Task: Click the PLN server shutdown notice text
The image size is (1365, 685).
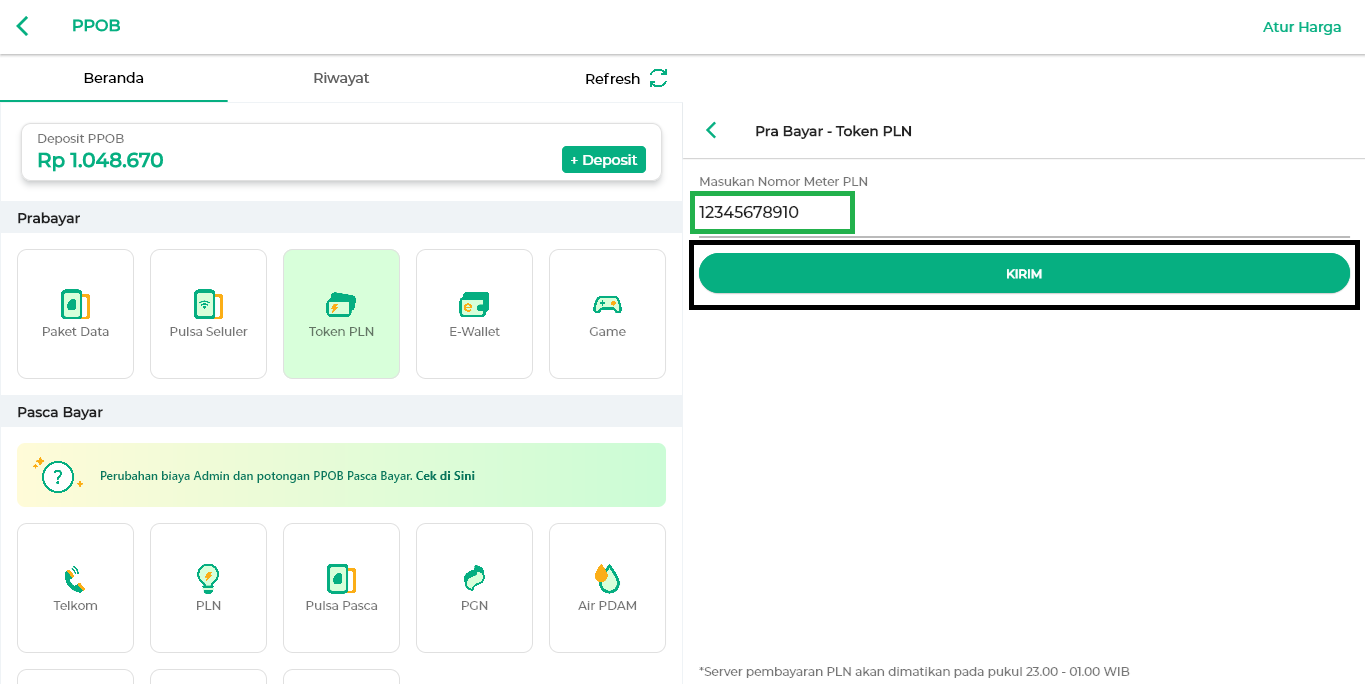Action: coord(914,672)
